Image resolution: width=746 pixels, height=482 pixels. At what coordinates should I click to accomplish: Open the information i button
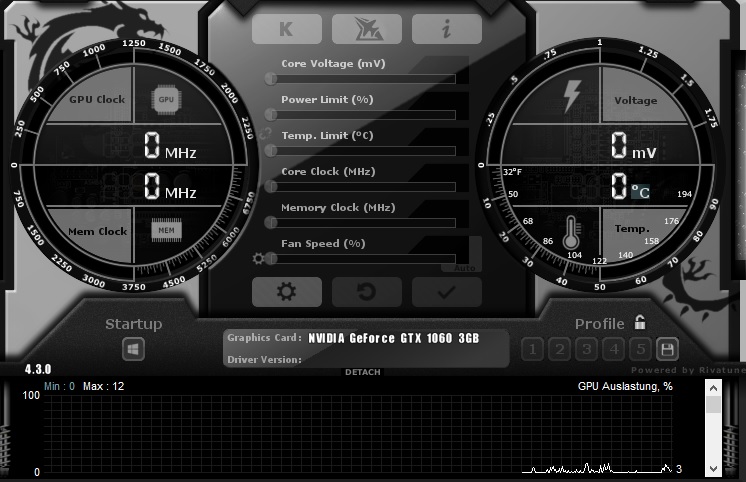[x=447, y=29]
